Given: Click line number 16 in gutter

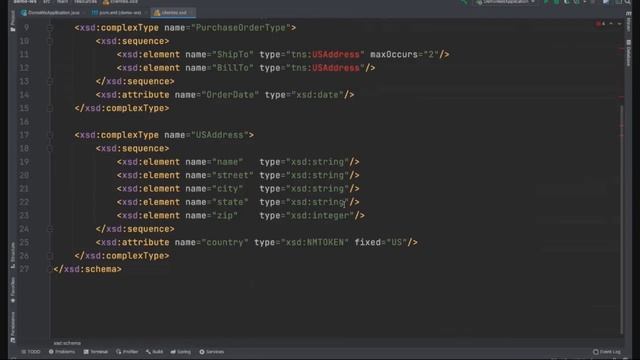Looking at the screenshot, I should coord(24,122).
